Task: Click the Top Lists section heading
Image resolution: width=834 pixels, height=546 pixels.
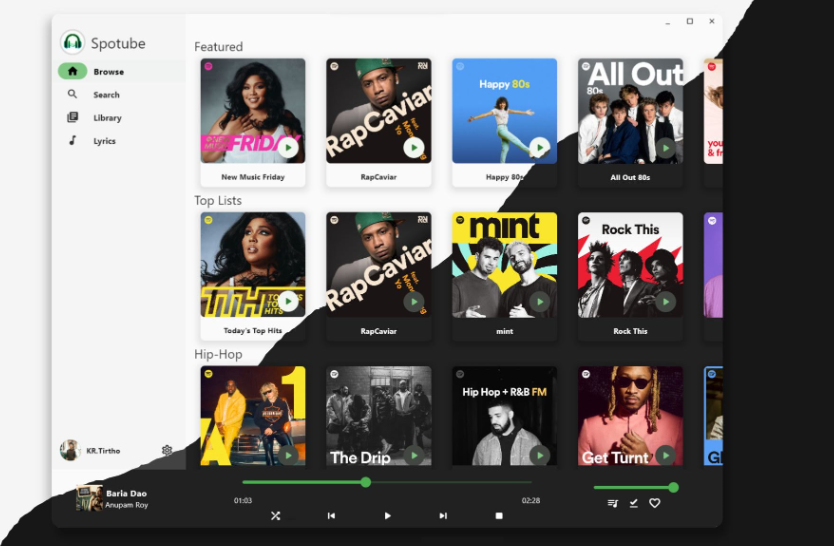Action: (218, 200)
